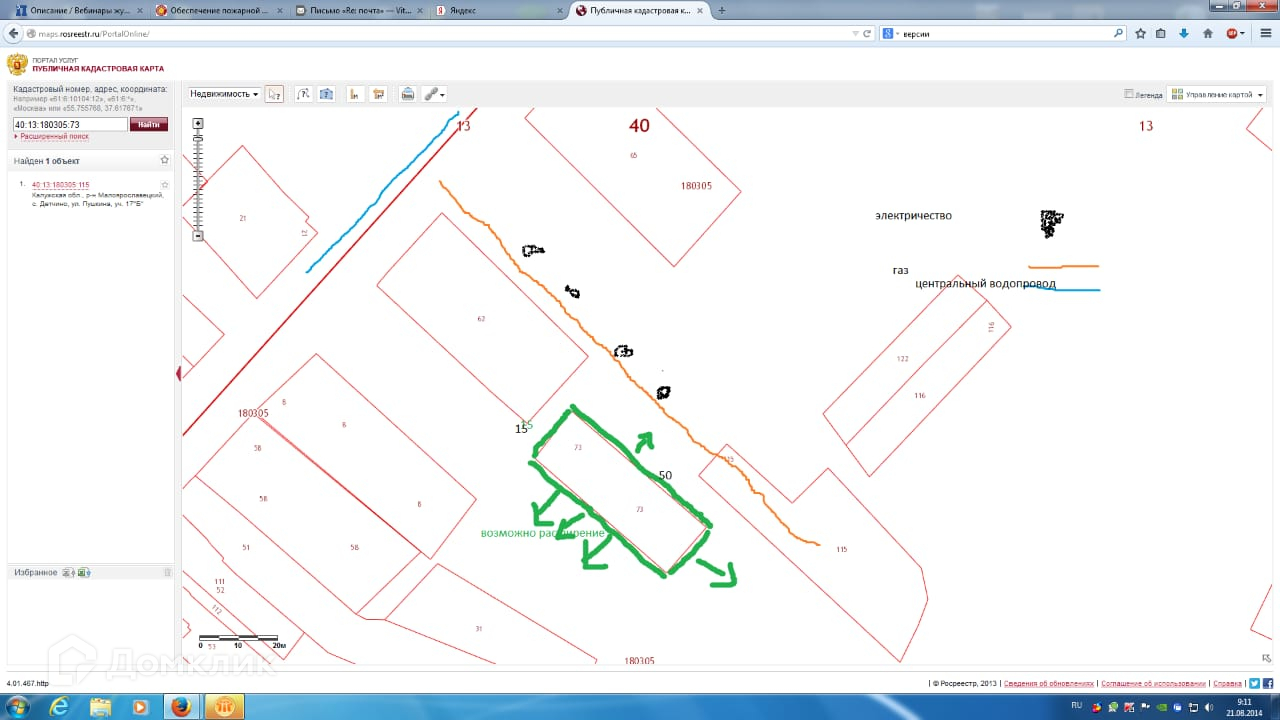Select the Публичная кадастровая карта tab
Viewport: 1280px width, 720px height.
tap(639, 10)
